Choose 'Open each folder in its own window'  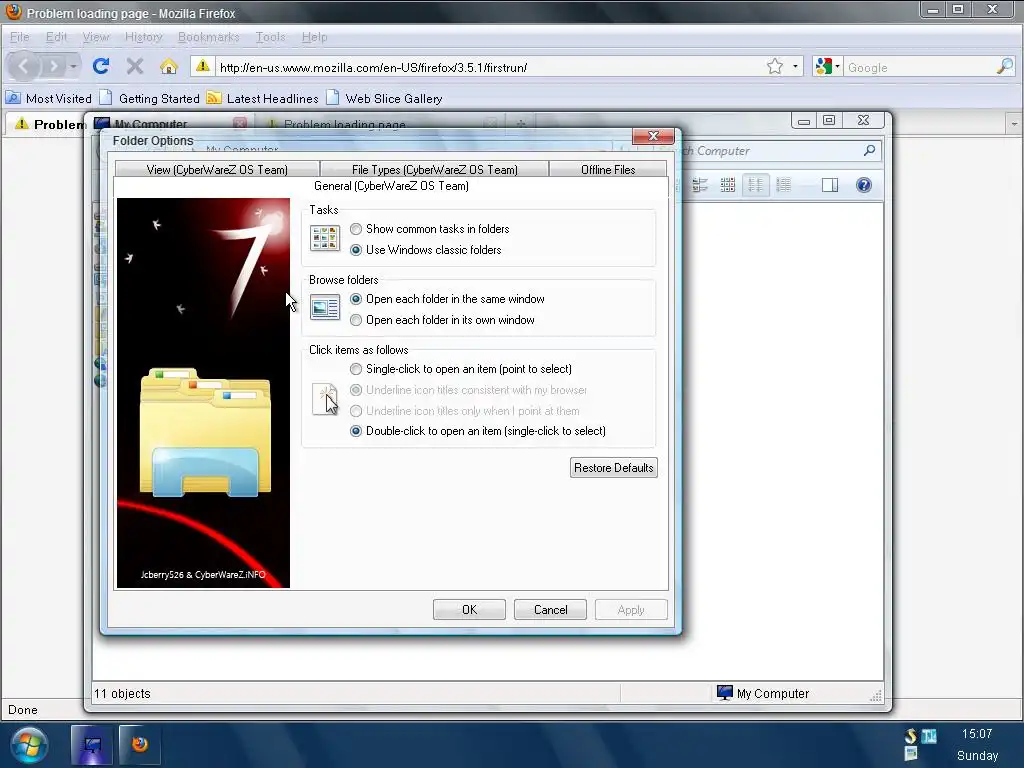pyautogui.click(x=356, y=320)
